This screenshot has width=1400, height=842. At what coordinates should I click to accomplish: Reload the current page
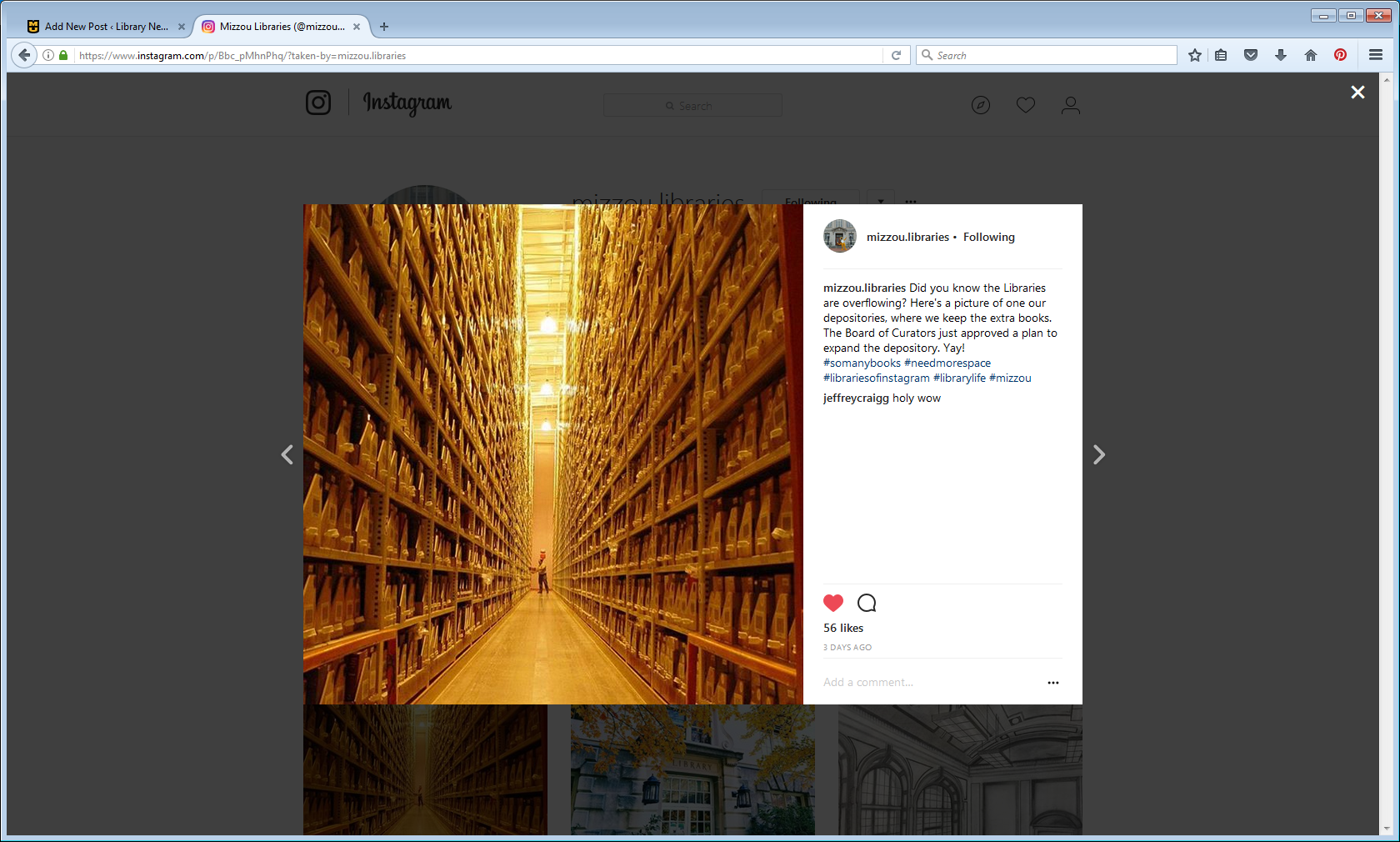pos(897,55)
